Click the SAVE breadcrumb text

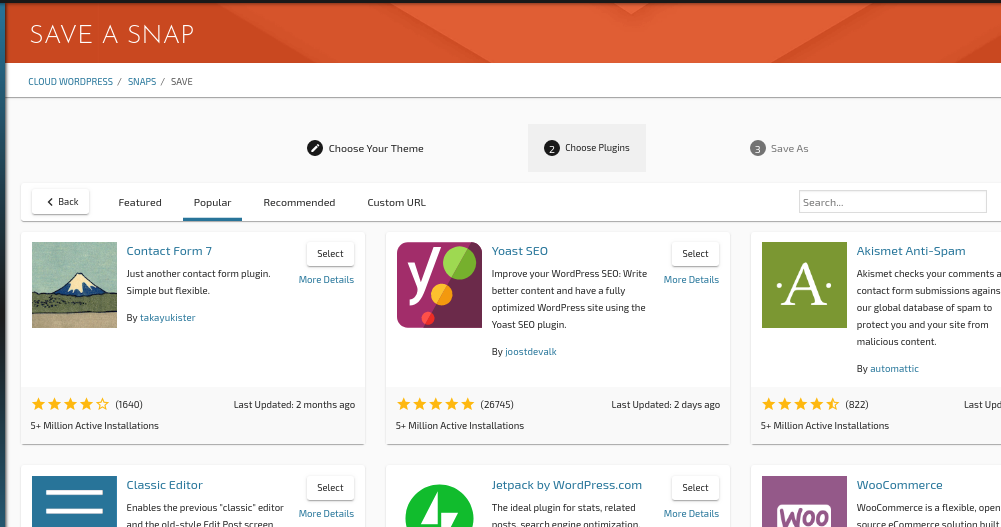point(181,82)
